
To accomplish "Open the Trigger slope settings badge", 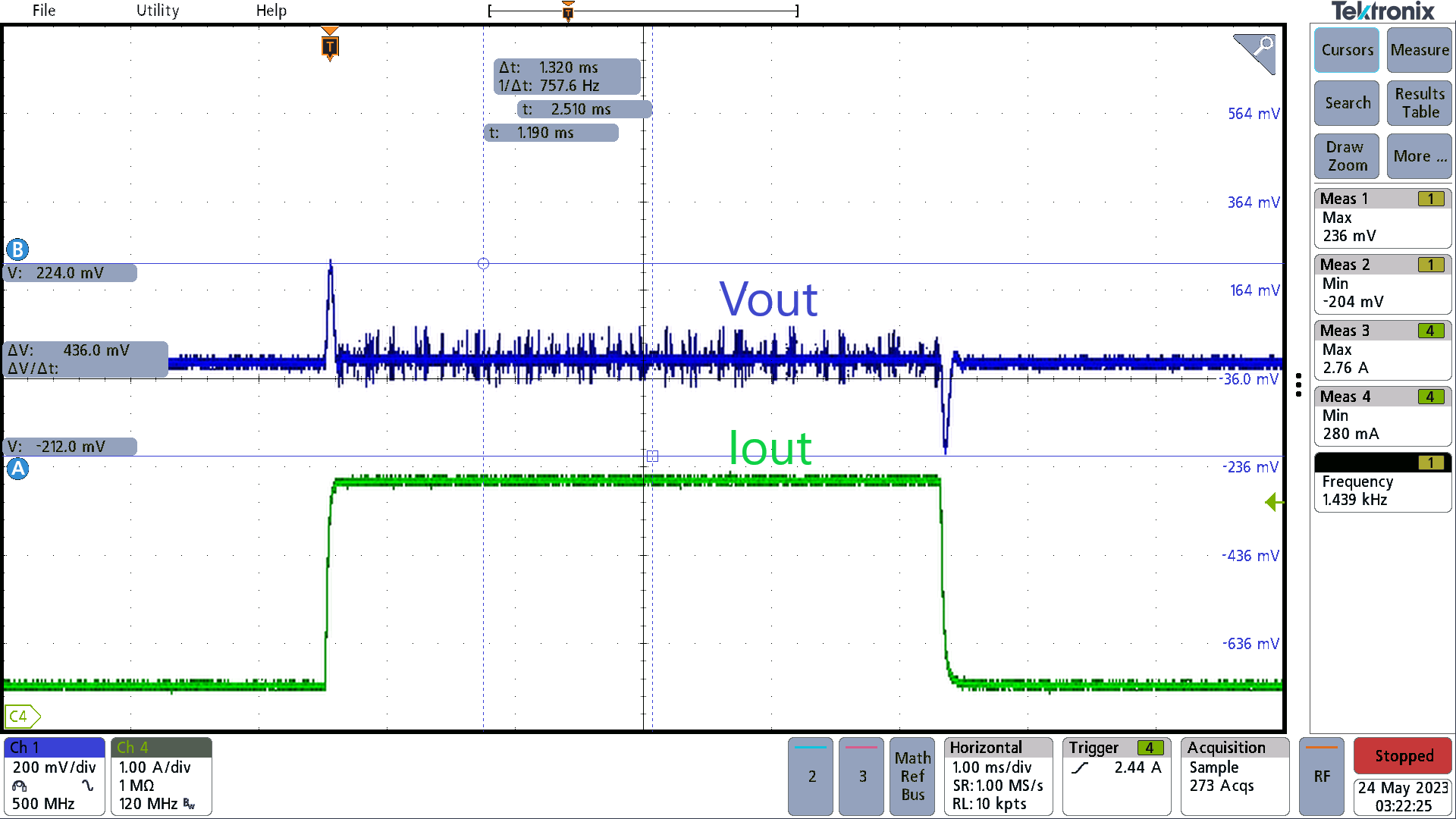I will coord(1116,766).
